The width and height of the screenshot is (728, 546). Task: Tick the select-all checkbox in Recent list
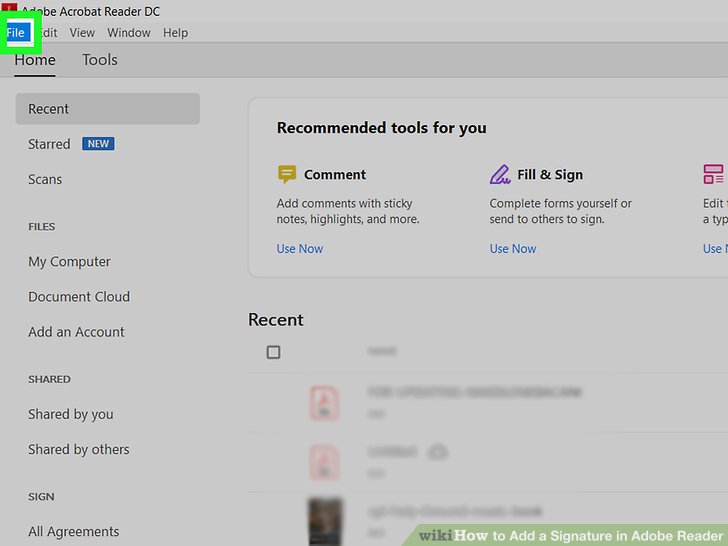[273, 352]
